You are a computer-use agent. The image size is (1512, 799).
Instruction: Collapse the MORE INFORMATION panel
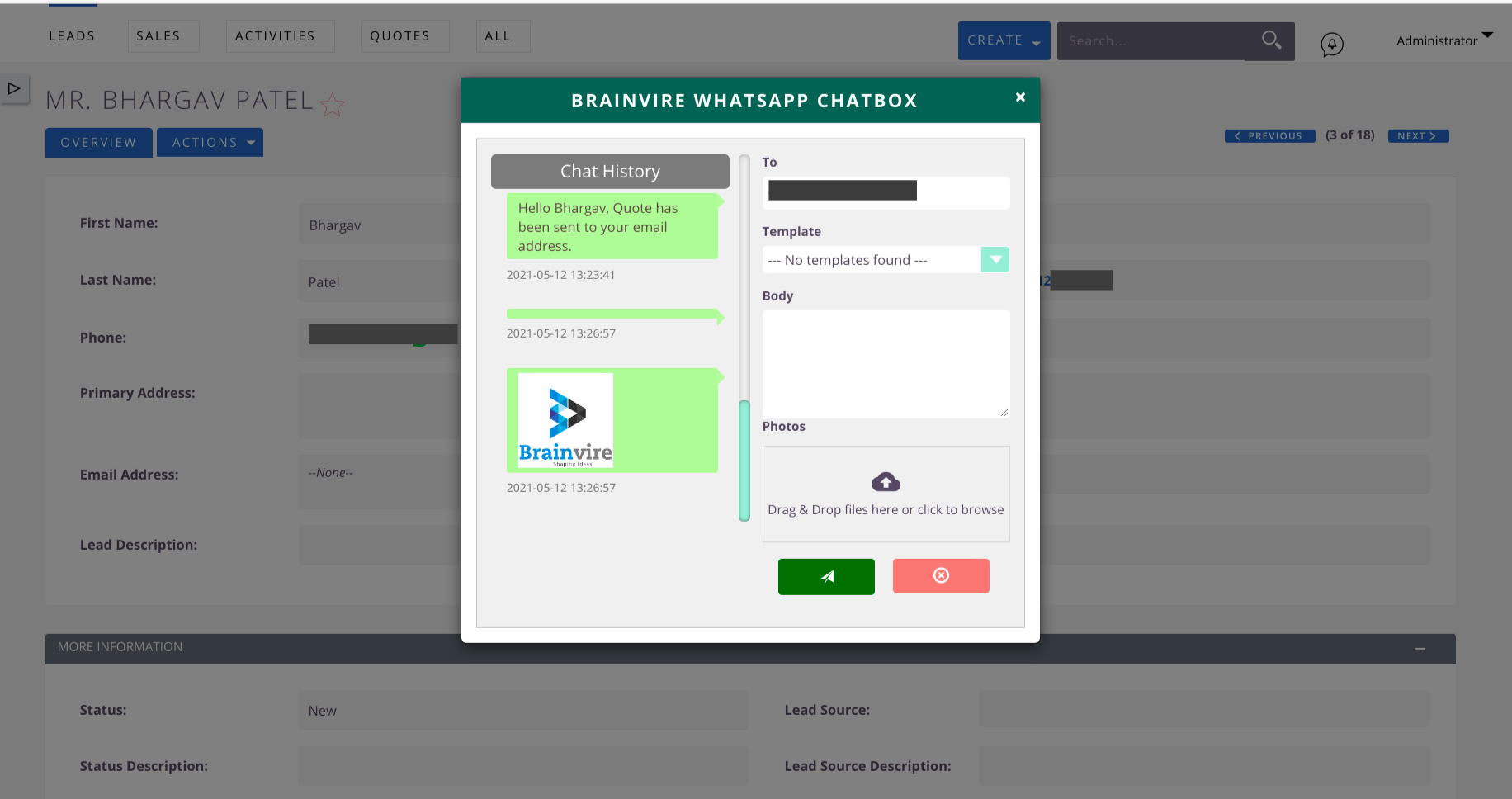1420,649
